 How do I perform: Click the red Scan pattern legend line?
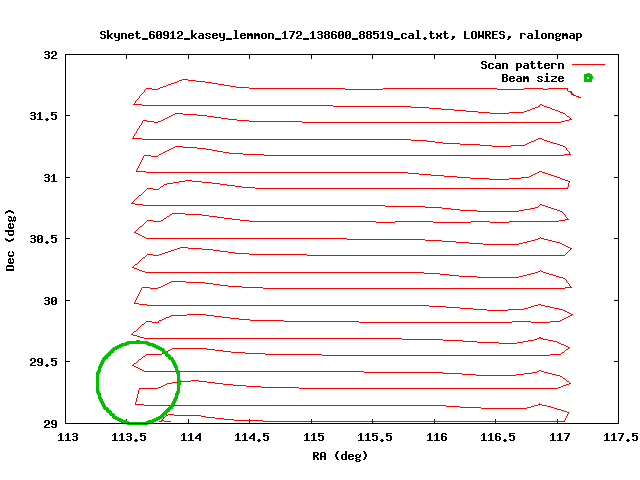pyautogui.click(x=588, y=64)
